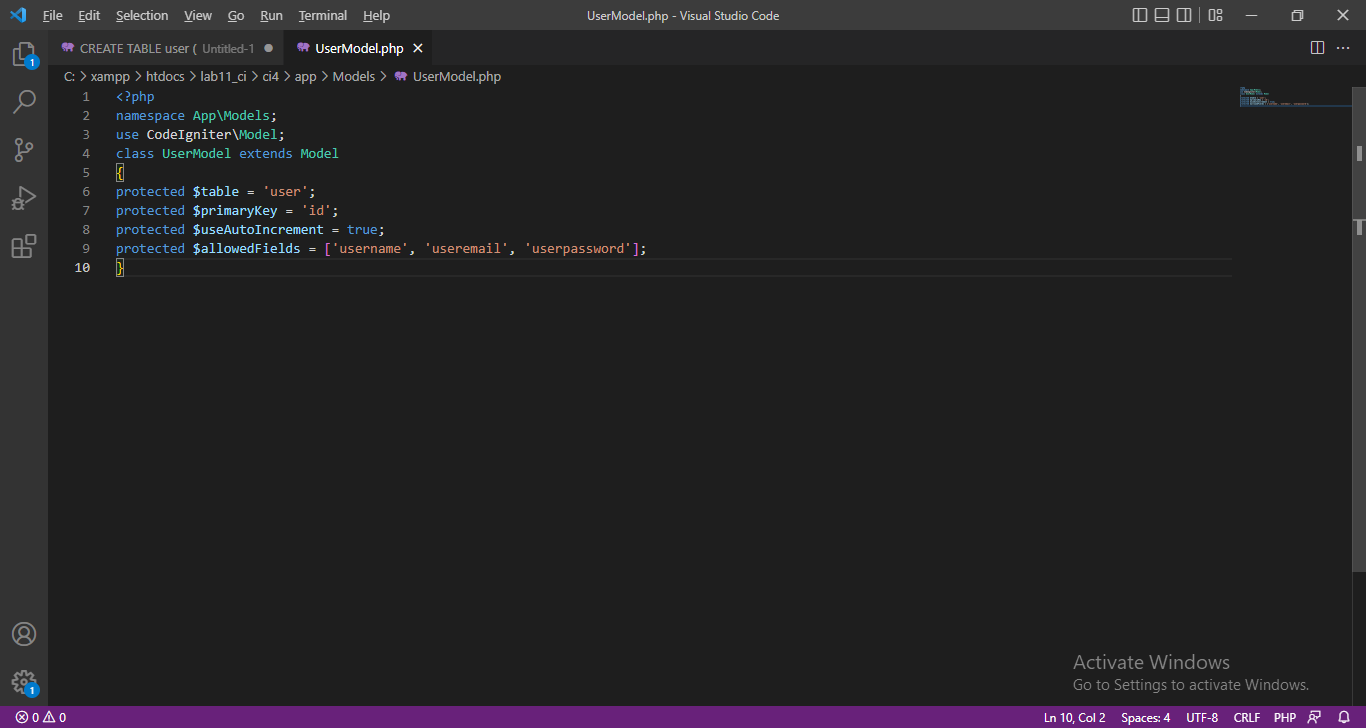
Task: Click the Manage settings gear icon
Action: (24, 681)
